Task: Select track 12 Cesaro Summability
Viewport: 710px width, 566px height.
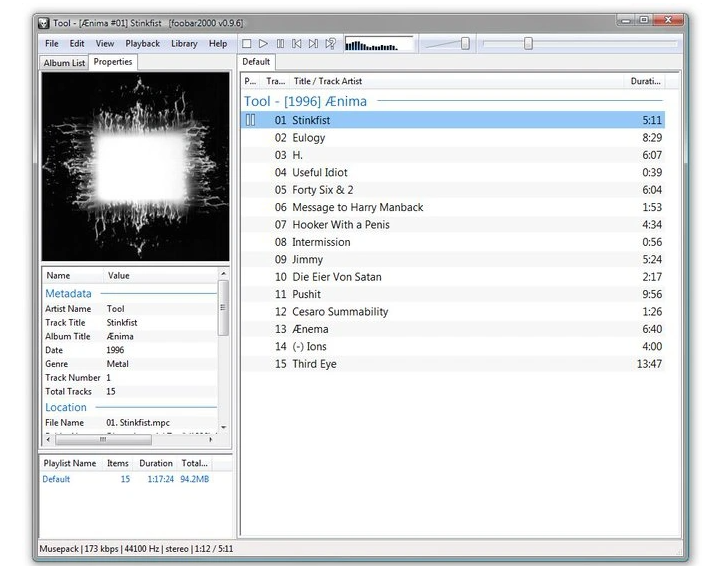Action: coord(453,312)
